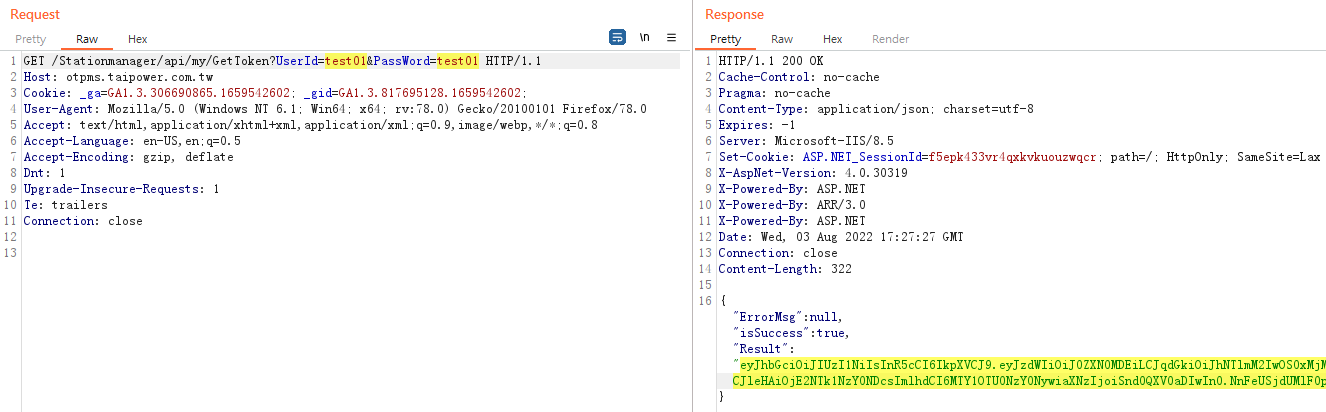Toggle the blue word-wrap icon in Request

[x=618, y=37]
